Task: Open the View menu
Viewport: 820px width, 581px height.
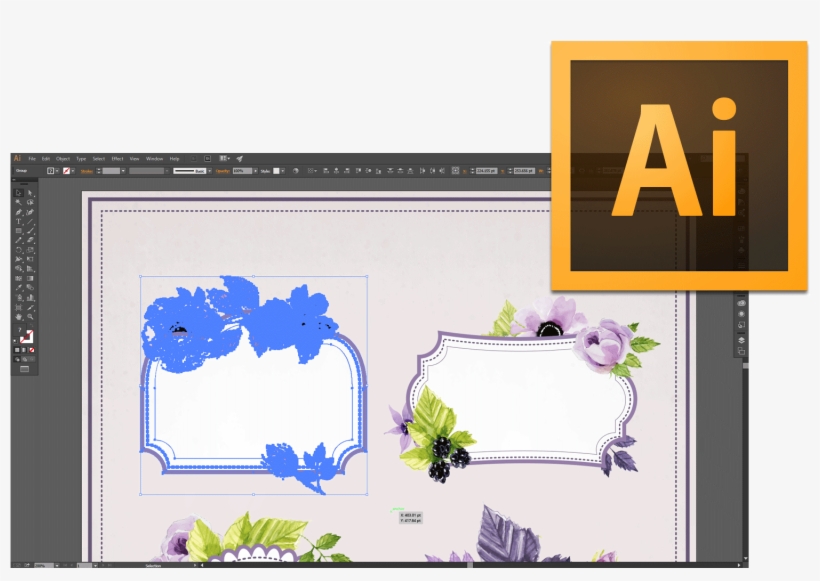Action: [134, 158]
